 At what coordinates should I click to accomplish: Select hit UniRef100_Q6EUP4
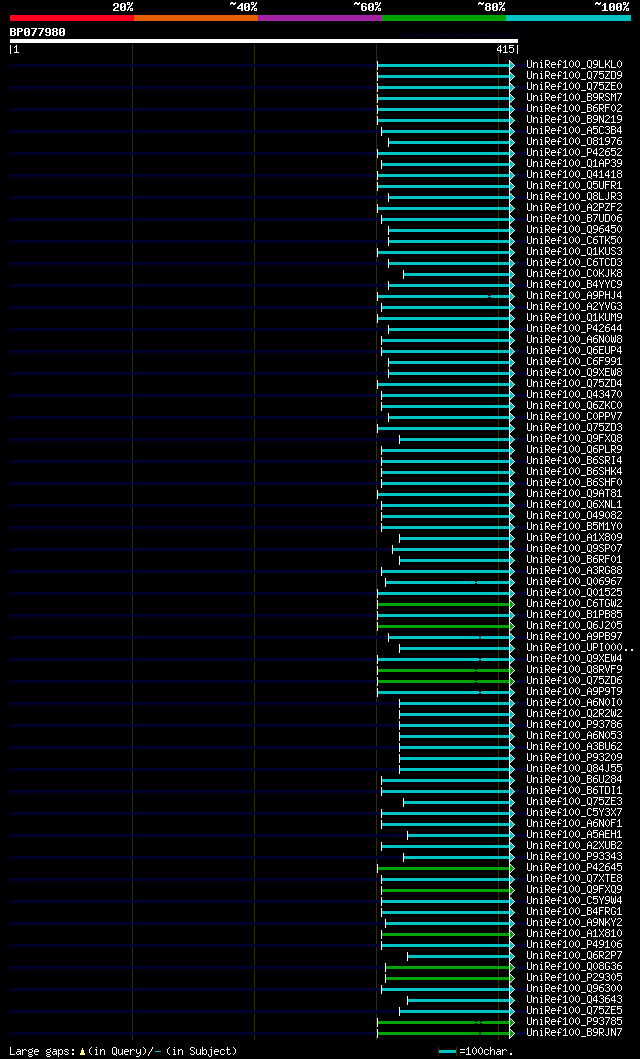[575, 351]
